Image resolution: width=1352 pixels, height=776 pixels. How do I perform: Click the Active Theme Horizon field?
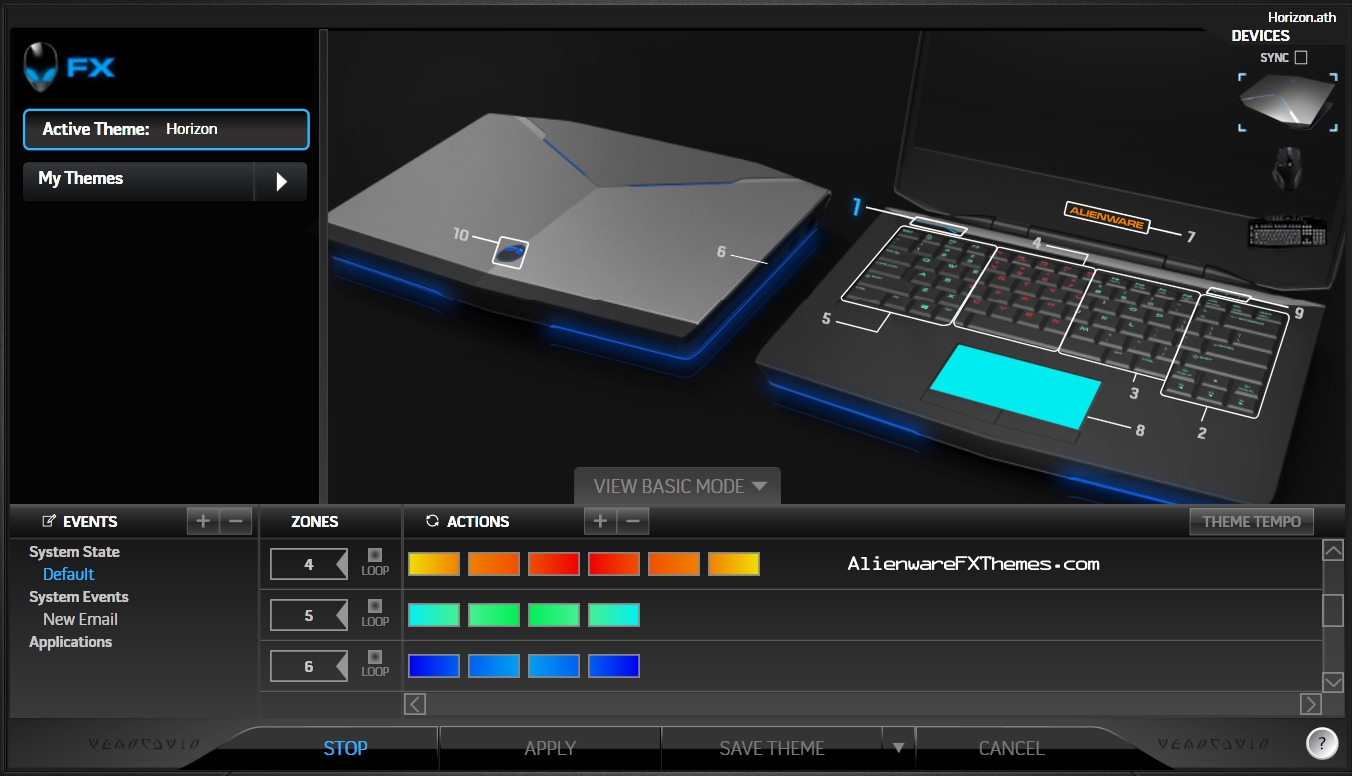[x=166, y=129]
